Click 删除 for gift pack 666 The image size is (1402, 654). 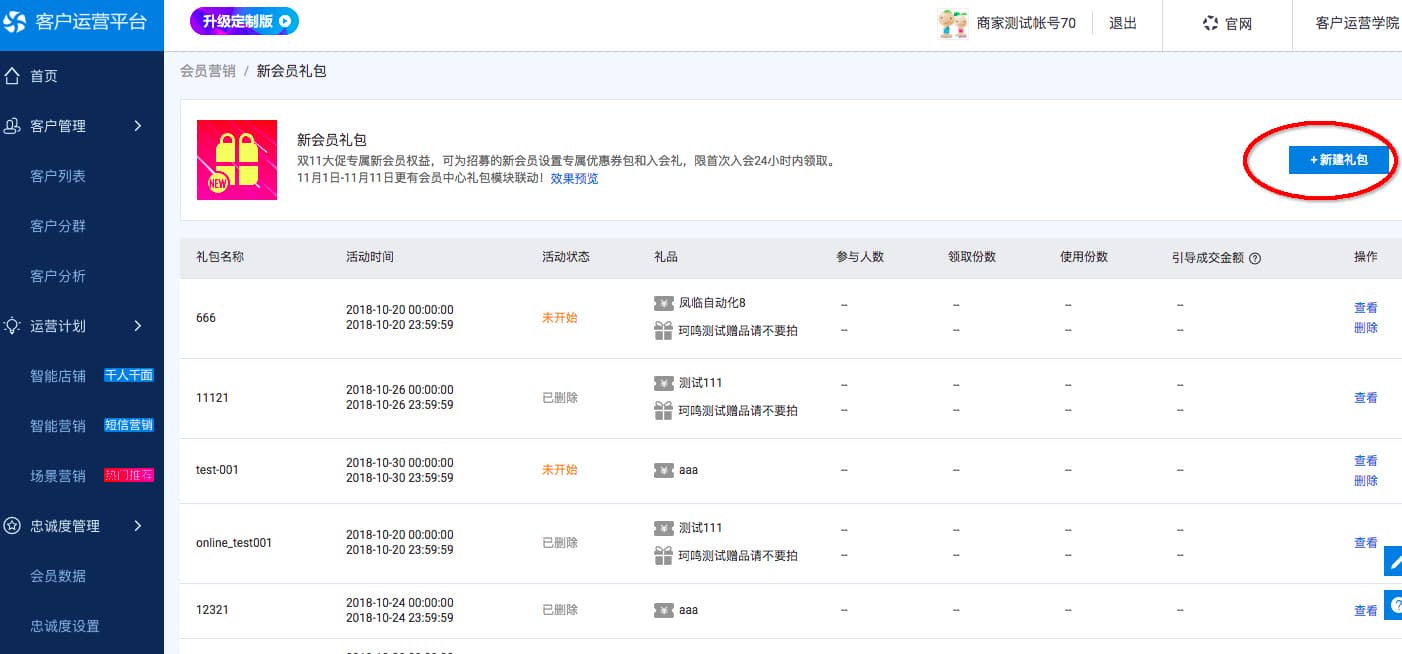[x=1366, y=328]
